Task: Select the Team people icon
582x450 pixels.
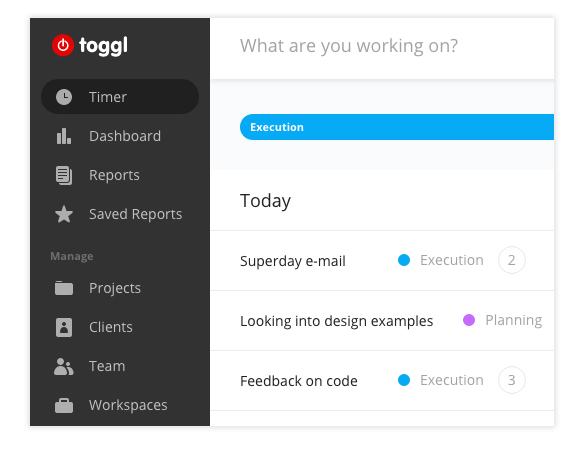Action: [64, 366]
